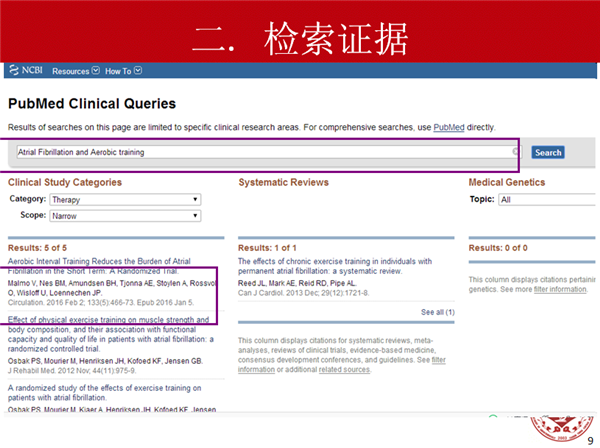600x448 pixels.
Task: Open filter information link under Systematic Reviews
Action: [x=342, y=365]
